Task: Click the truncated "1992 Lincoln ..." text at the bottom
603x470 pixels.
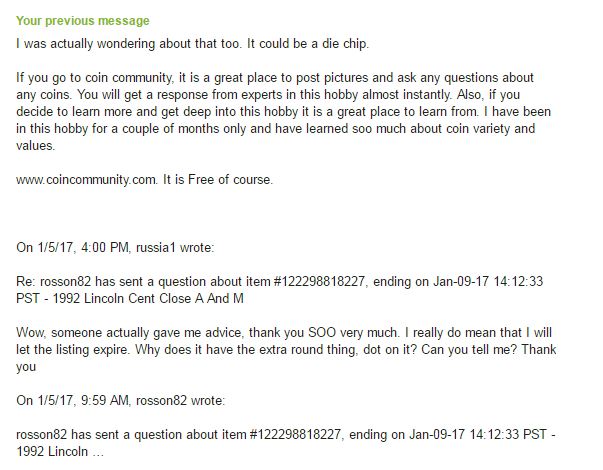Action: pos(60,452)
